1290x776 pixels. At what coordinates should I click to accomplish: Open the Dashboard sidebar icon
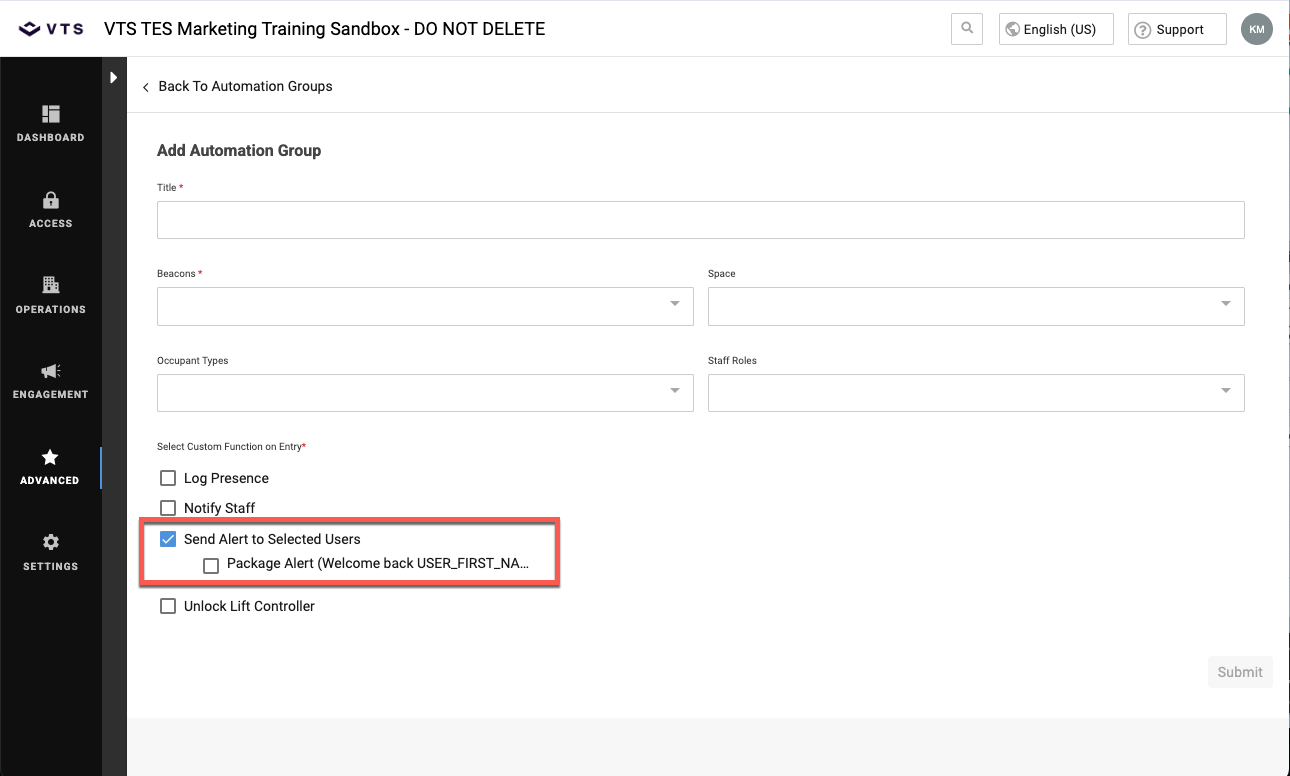coord(51,114)
